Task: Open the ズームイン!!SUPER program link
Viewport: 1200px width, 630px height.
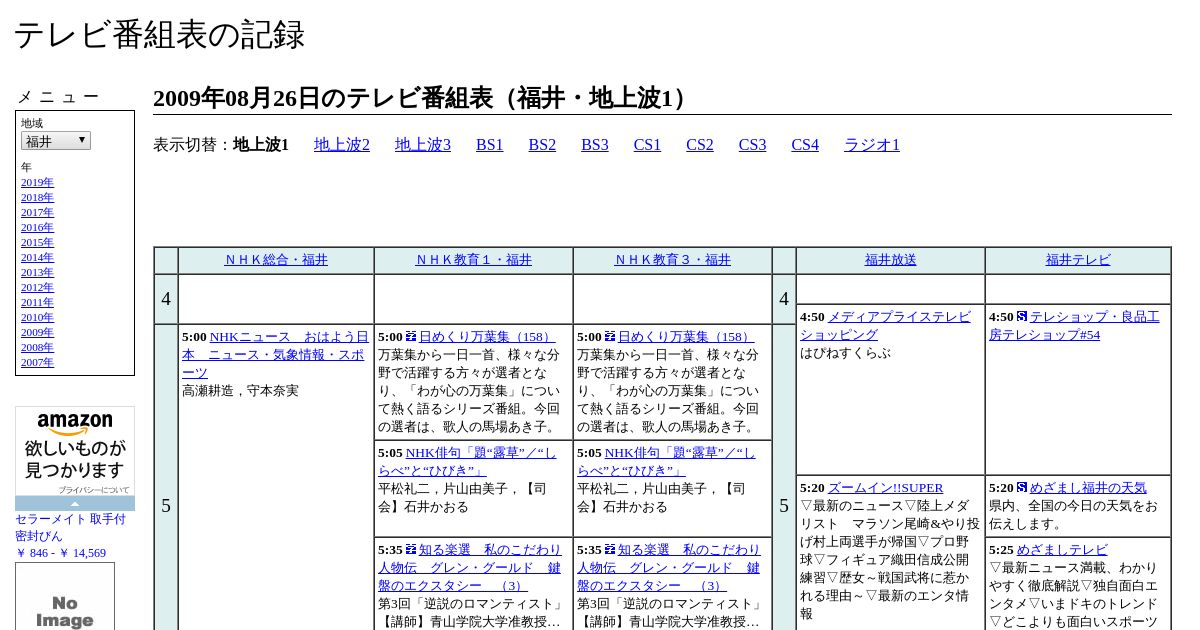Action: [886, 488]
